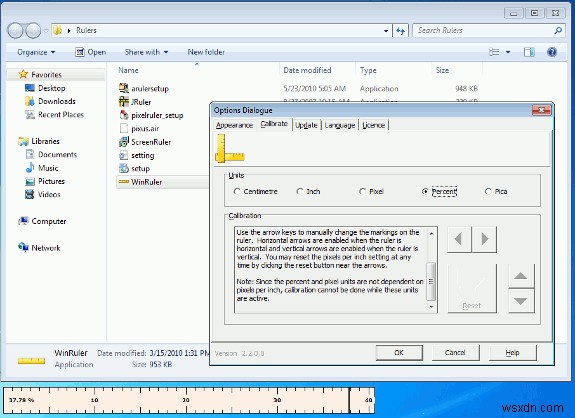The height and width of the screenshot is (418, 575).
Task: Open the Explorer help icon
Action: [x=552, y=52]
